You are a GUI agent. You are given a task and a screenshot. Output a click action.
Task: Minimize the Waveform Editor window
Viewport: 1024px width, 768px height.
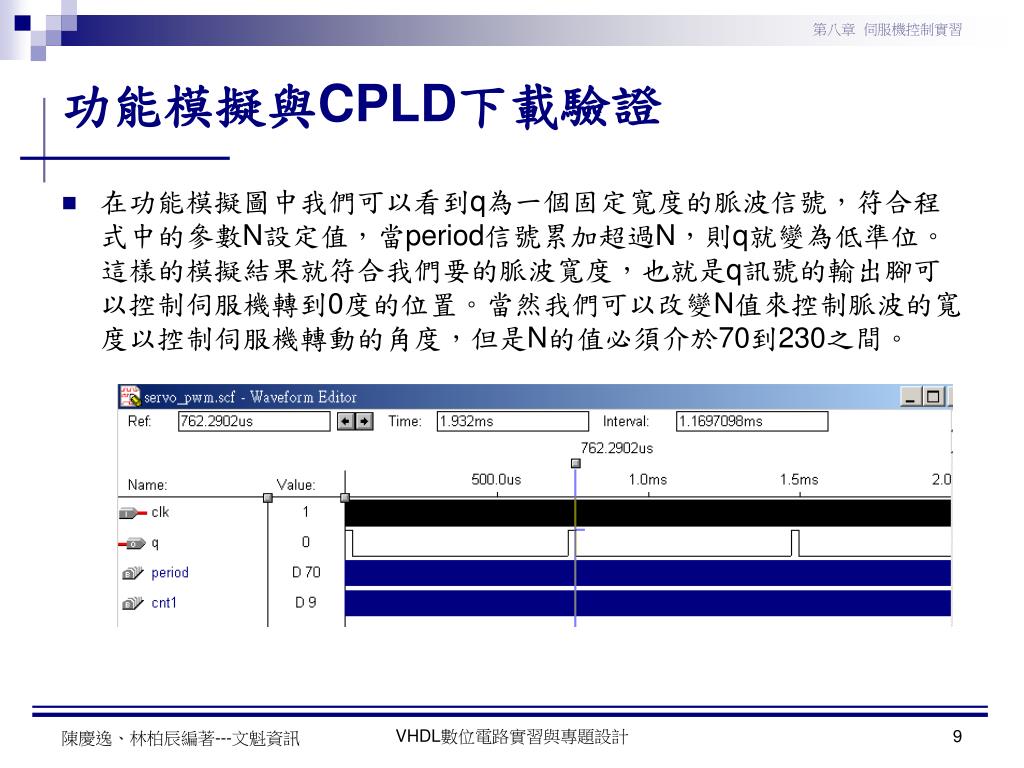coord(911,396)
